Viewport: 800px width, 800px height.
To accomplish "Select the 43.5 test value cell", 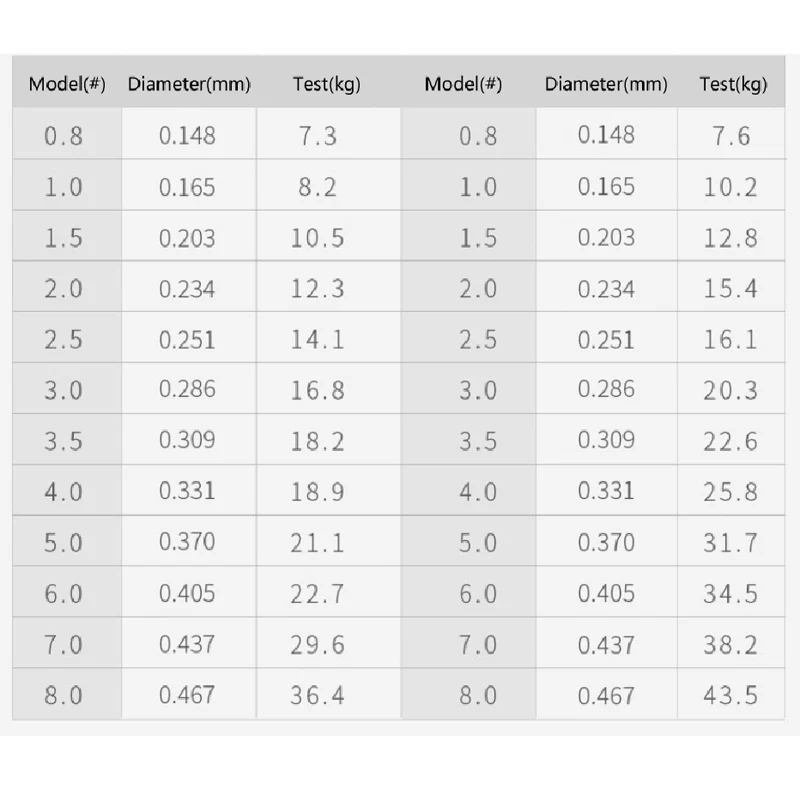I will [x=730, y=694].
